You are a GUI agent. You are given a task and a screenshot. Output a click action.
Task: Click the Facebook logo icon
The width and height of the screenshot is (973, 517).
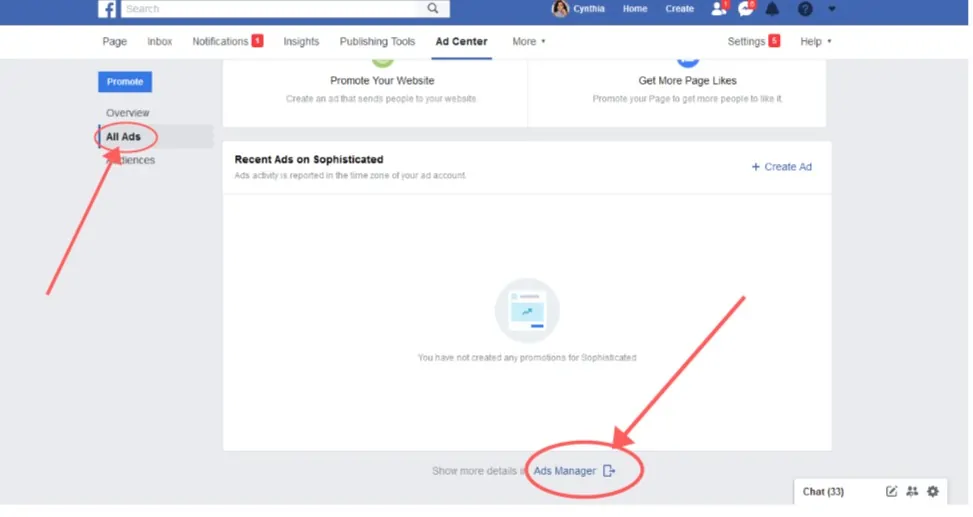click(107, 9)
